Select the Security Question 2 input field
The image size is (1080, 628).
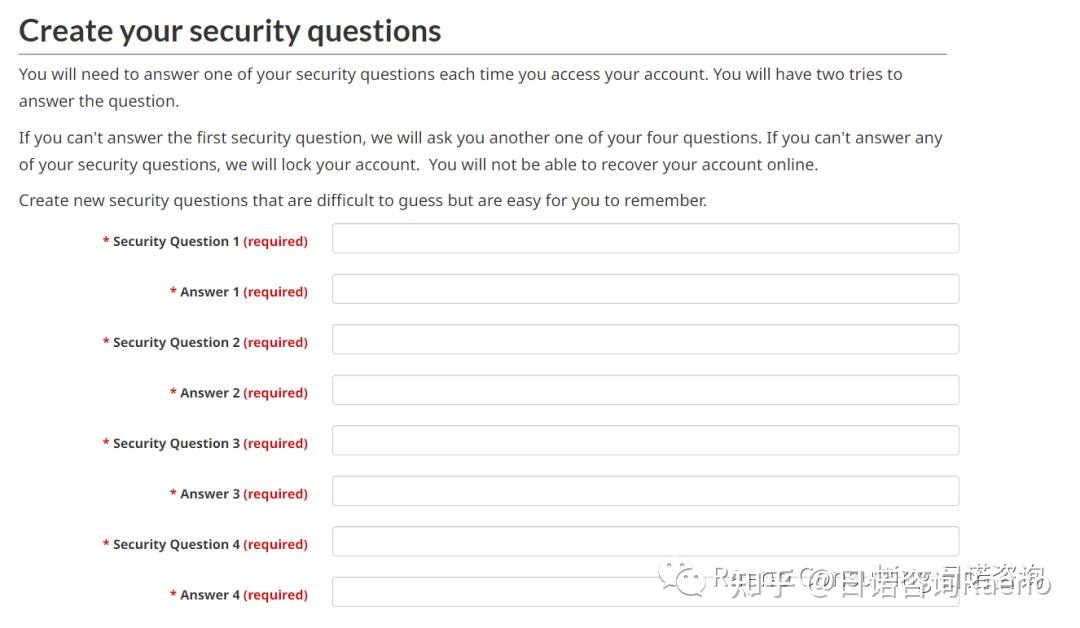645,340
